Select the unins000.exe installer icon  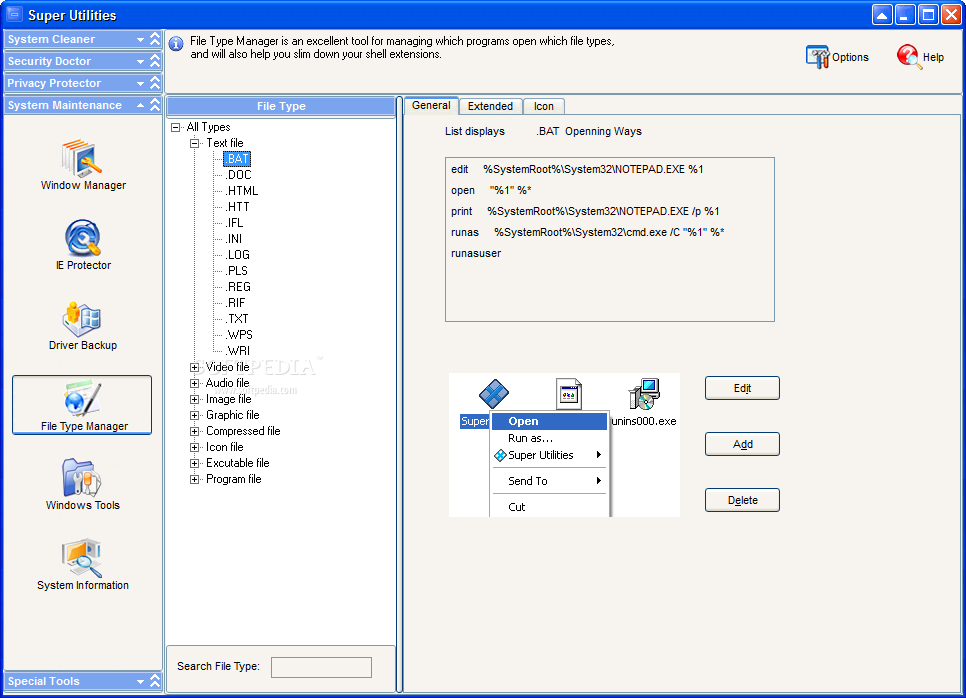tap(644, 394)
